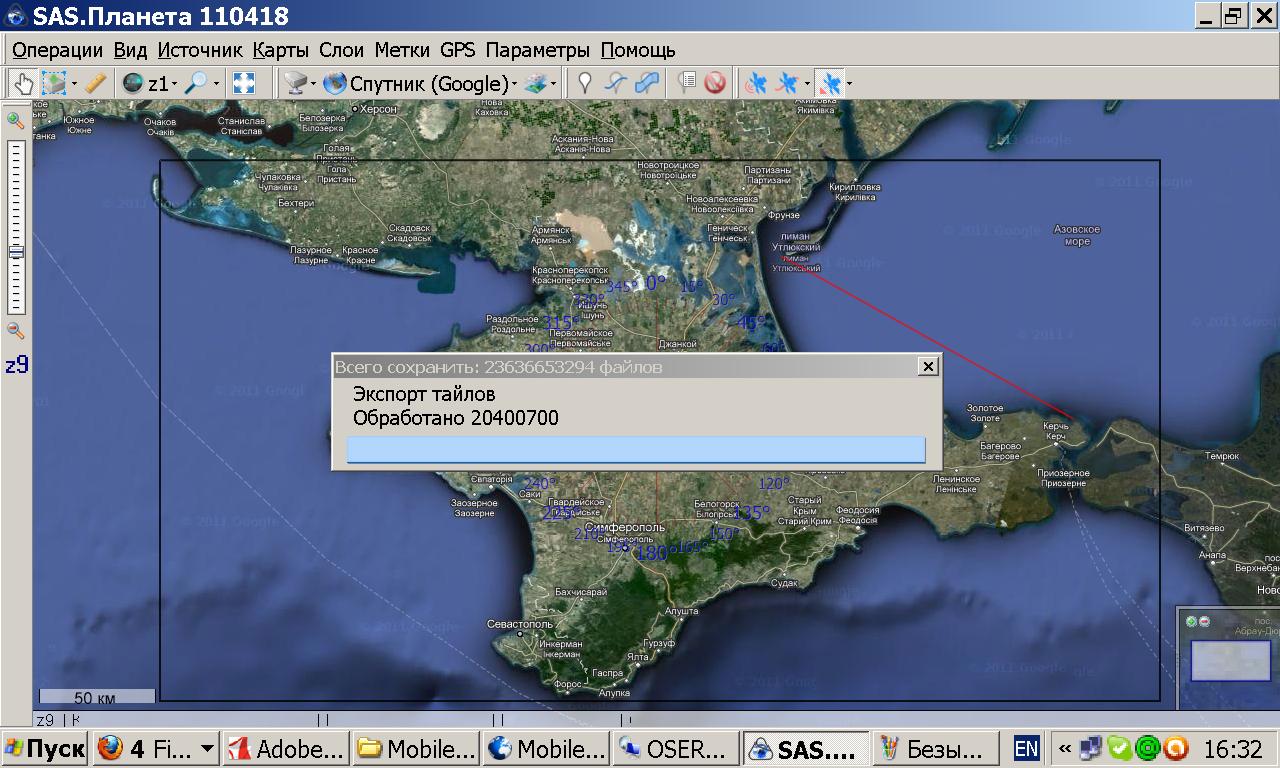Click the add polygon tool icon

(647, 84)
